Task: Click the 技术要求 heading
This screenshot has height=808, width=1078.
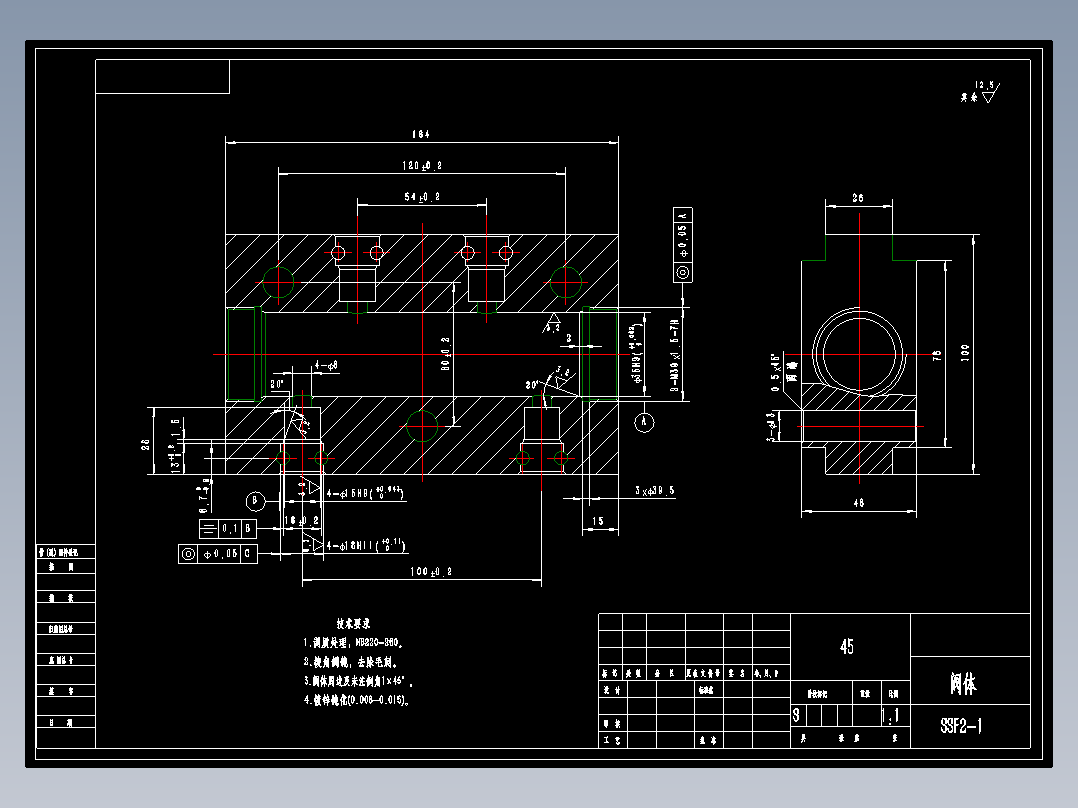Action: coord(353,624)
